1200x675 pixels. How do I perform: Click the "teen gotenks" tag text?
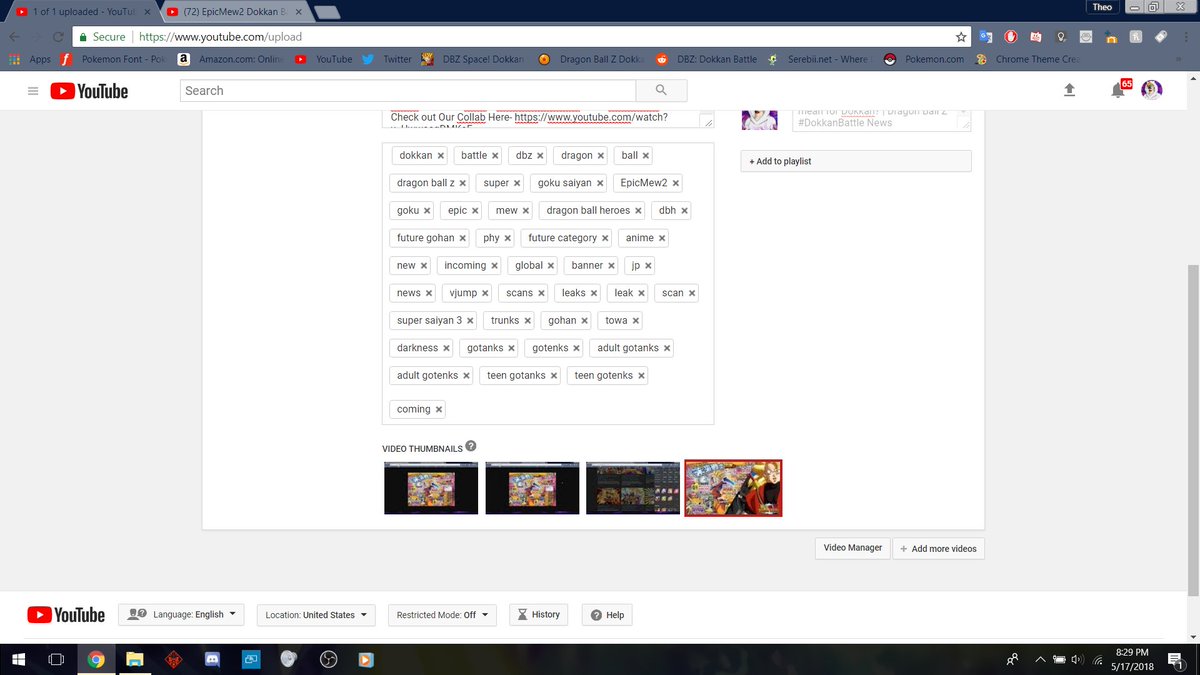(603, 376)
